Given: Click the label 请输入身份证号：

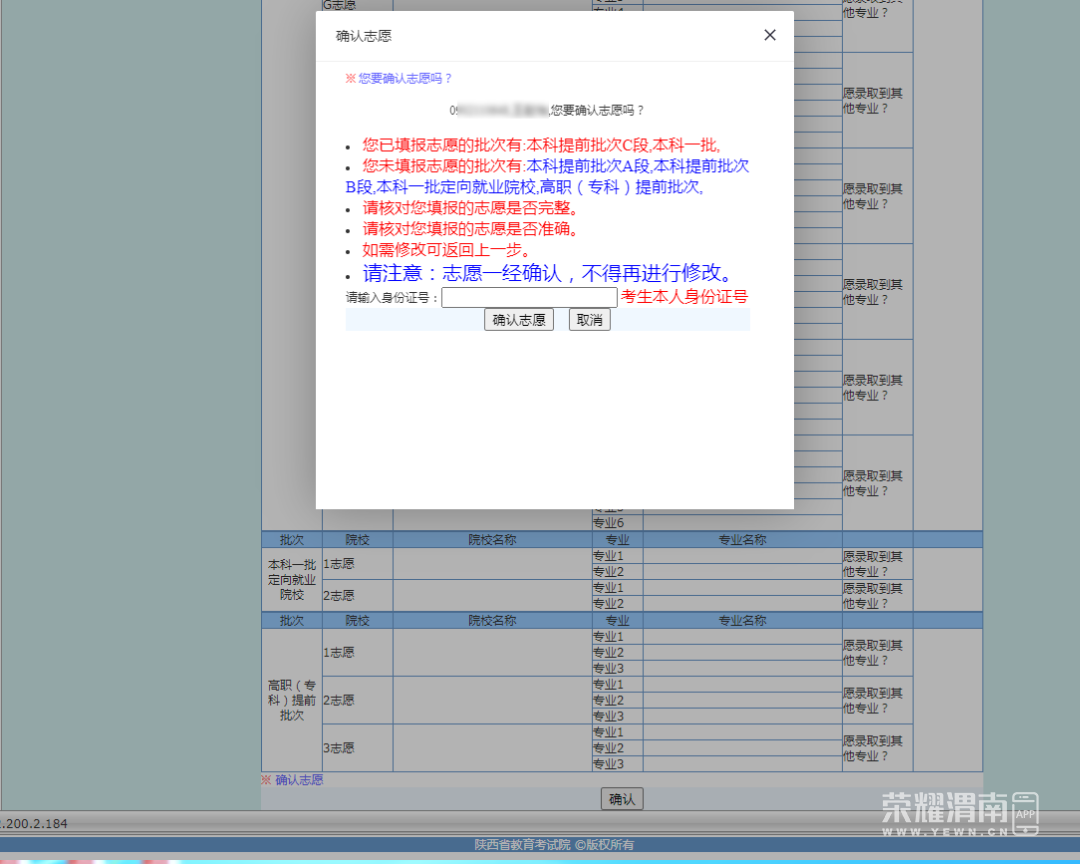Looking at the screenshot, I should [393, 298].
